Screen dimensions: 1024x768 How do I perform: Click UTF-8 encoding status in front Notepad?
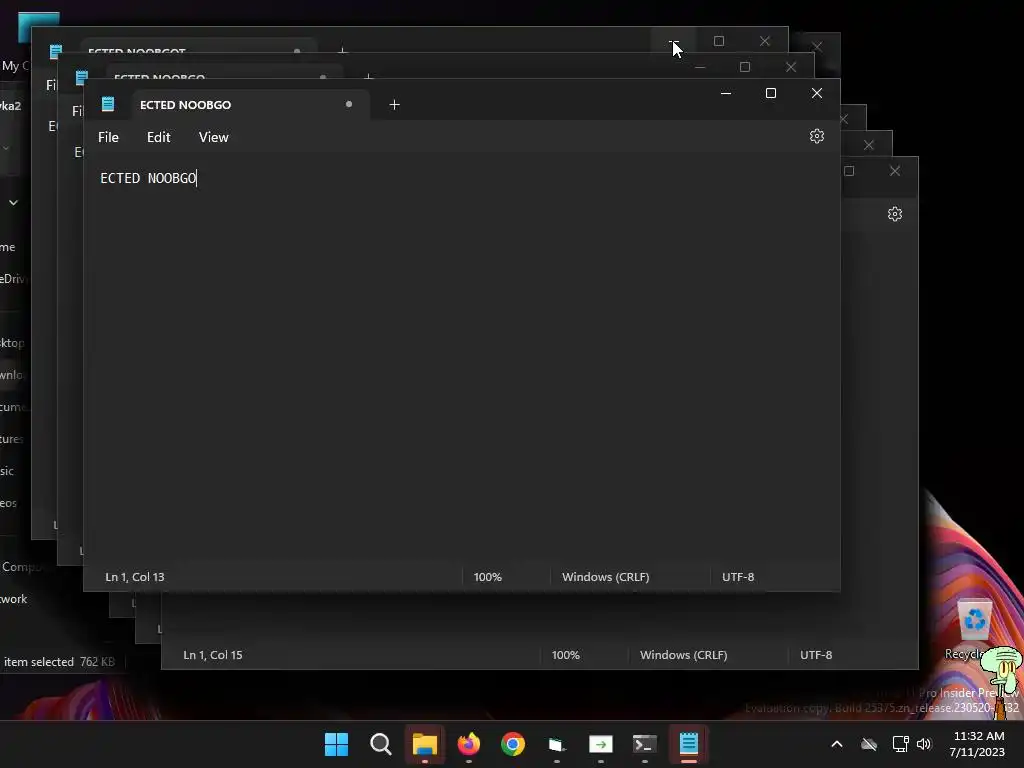(738, 577)
